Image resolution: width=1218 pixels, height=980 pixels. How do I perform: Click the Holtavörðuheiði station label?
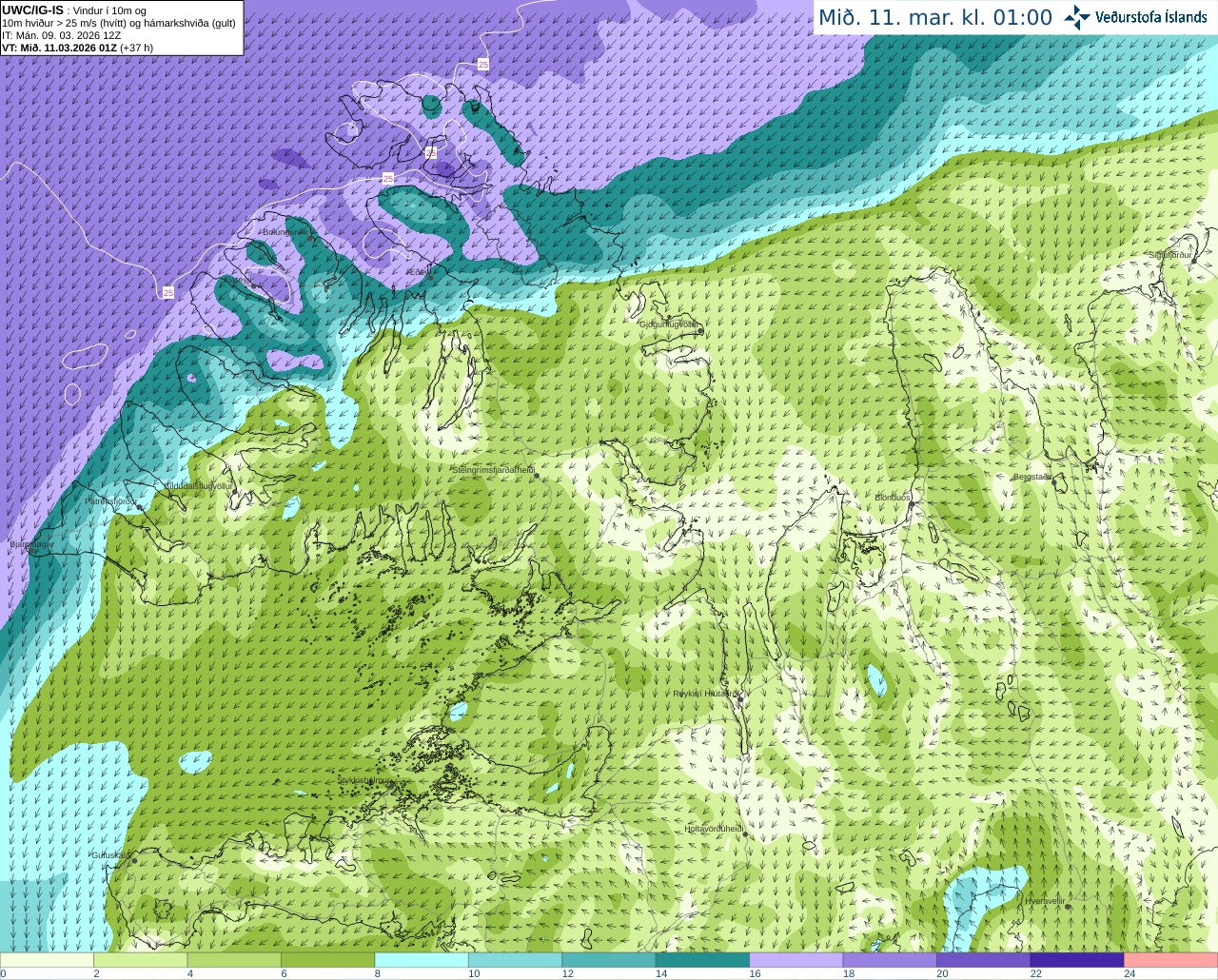[714, 829]
